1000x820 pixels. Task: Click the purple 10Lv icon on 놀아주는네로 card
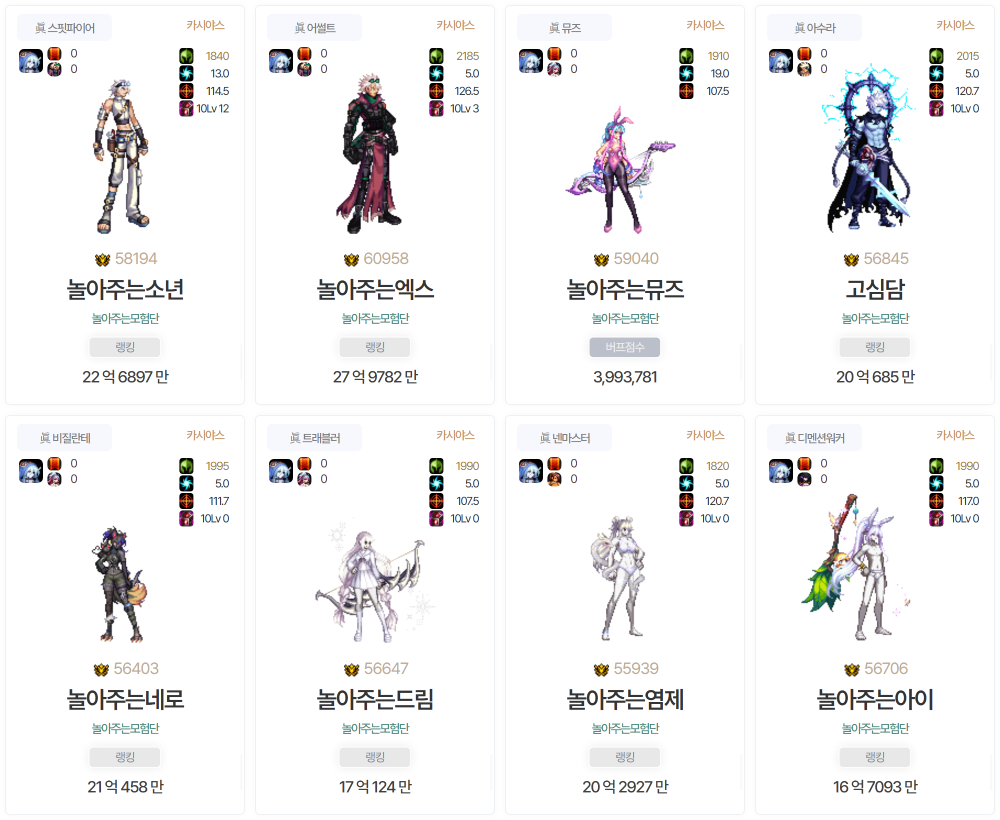point(186,518)
